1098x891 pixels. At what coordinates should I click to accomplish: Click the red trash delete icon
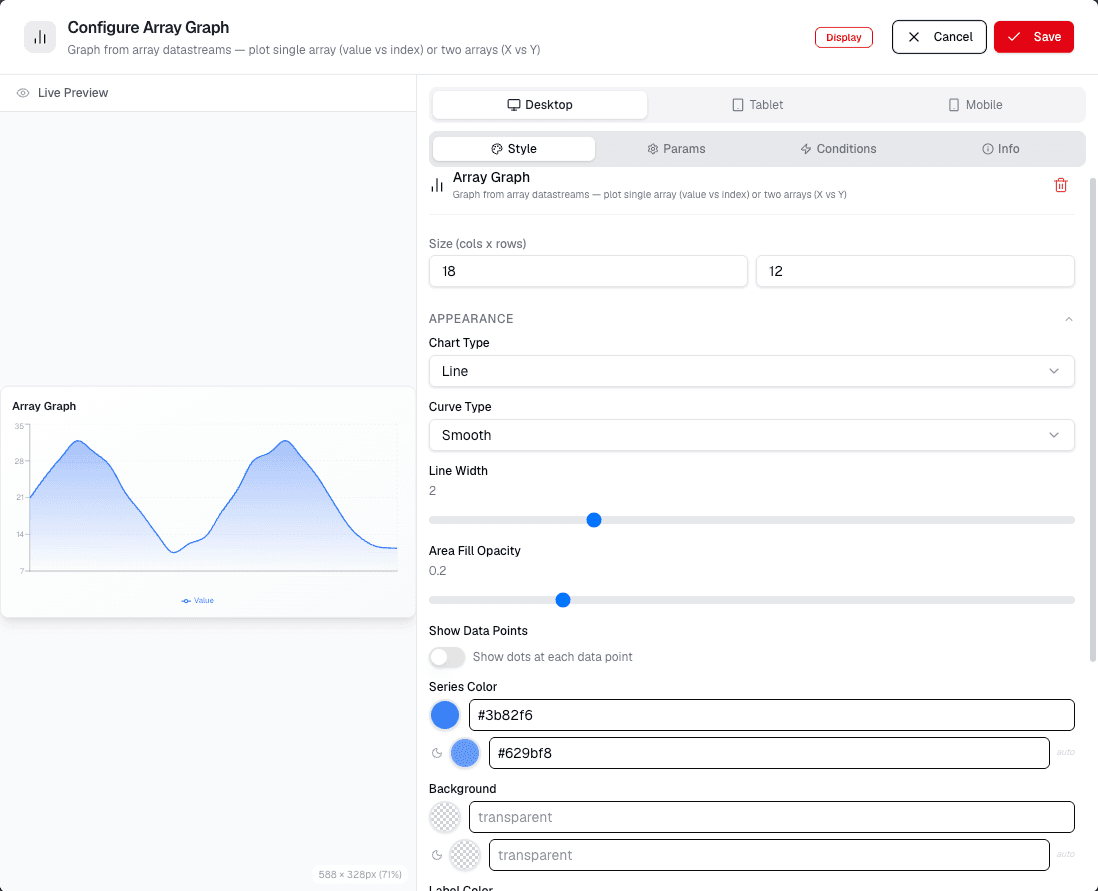(1060, 185)
